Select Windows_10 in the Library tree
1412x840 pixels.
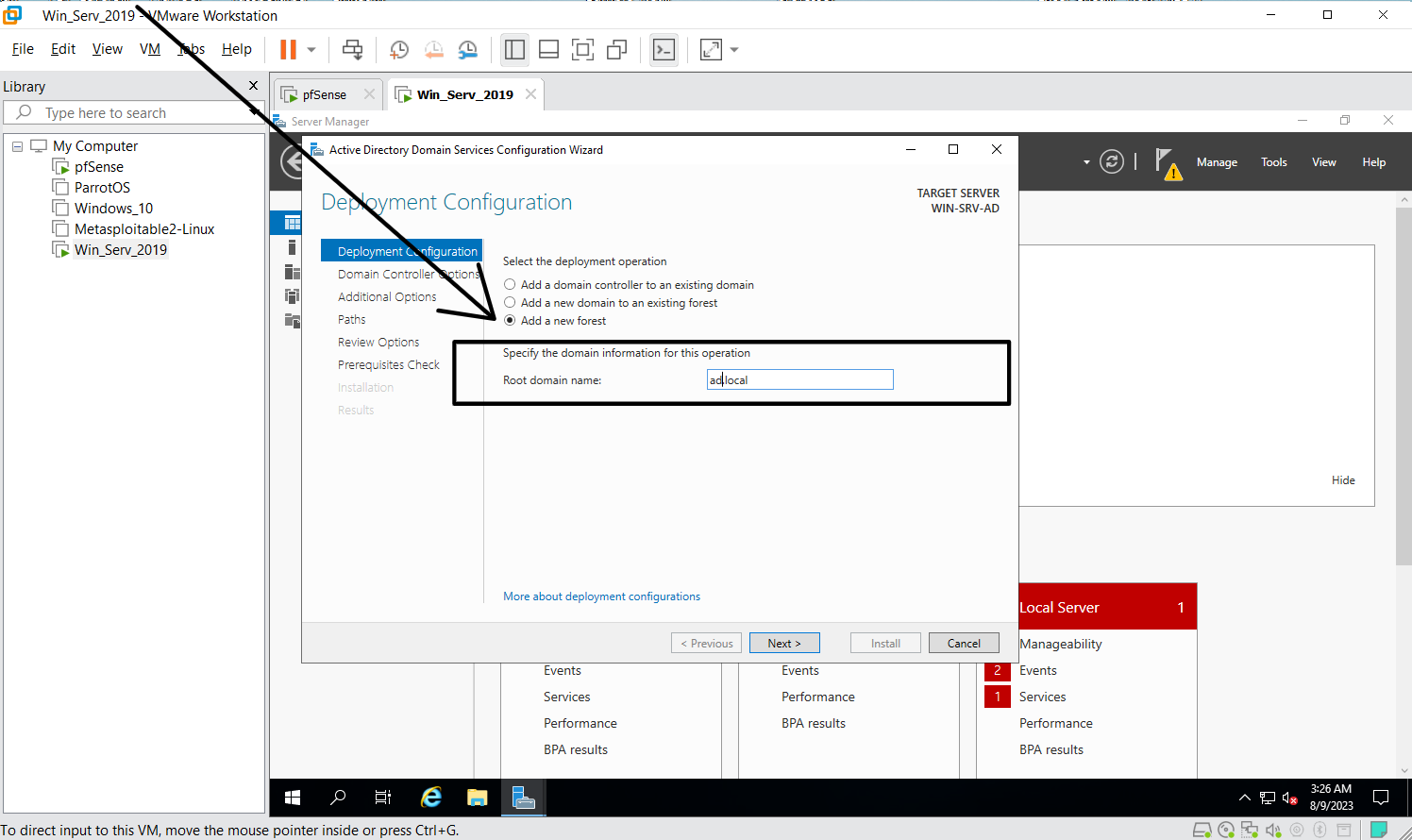tap(113, 209)
